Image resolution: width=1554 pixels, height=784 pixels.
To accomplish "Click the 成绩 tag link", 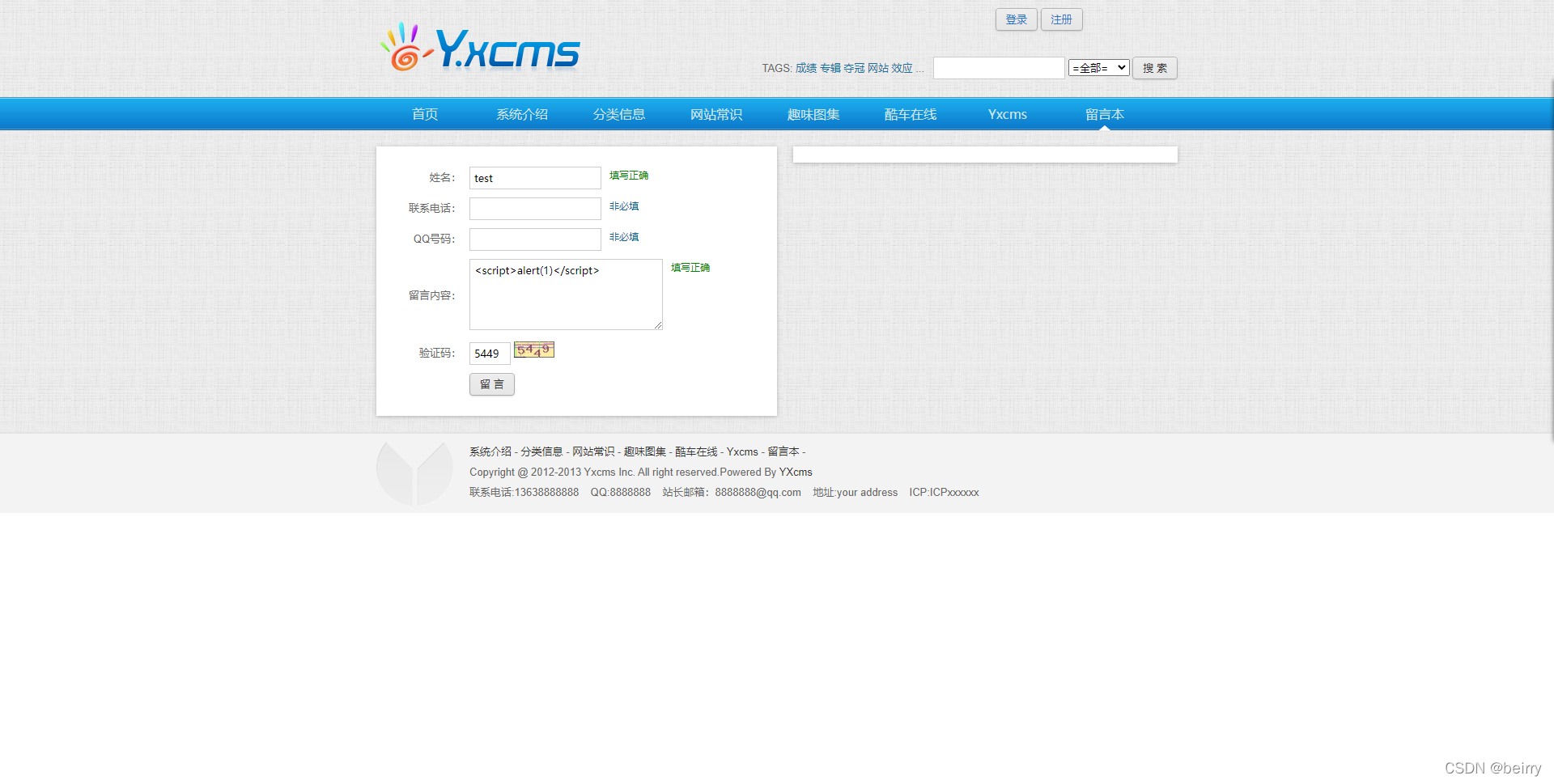I will (806, 68).
